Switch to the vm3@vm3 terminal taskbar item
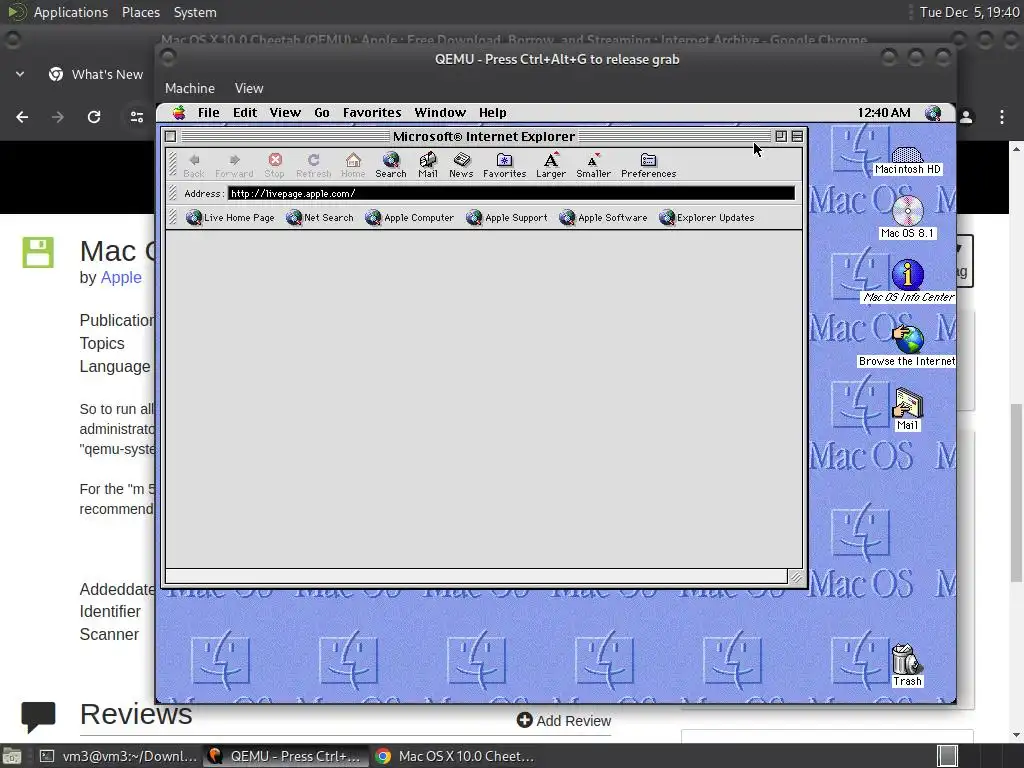This screenshot has width=1024, height=768. coord(118,756)
